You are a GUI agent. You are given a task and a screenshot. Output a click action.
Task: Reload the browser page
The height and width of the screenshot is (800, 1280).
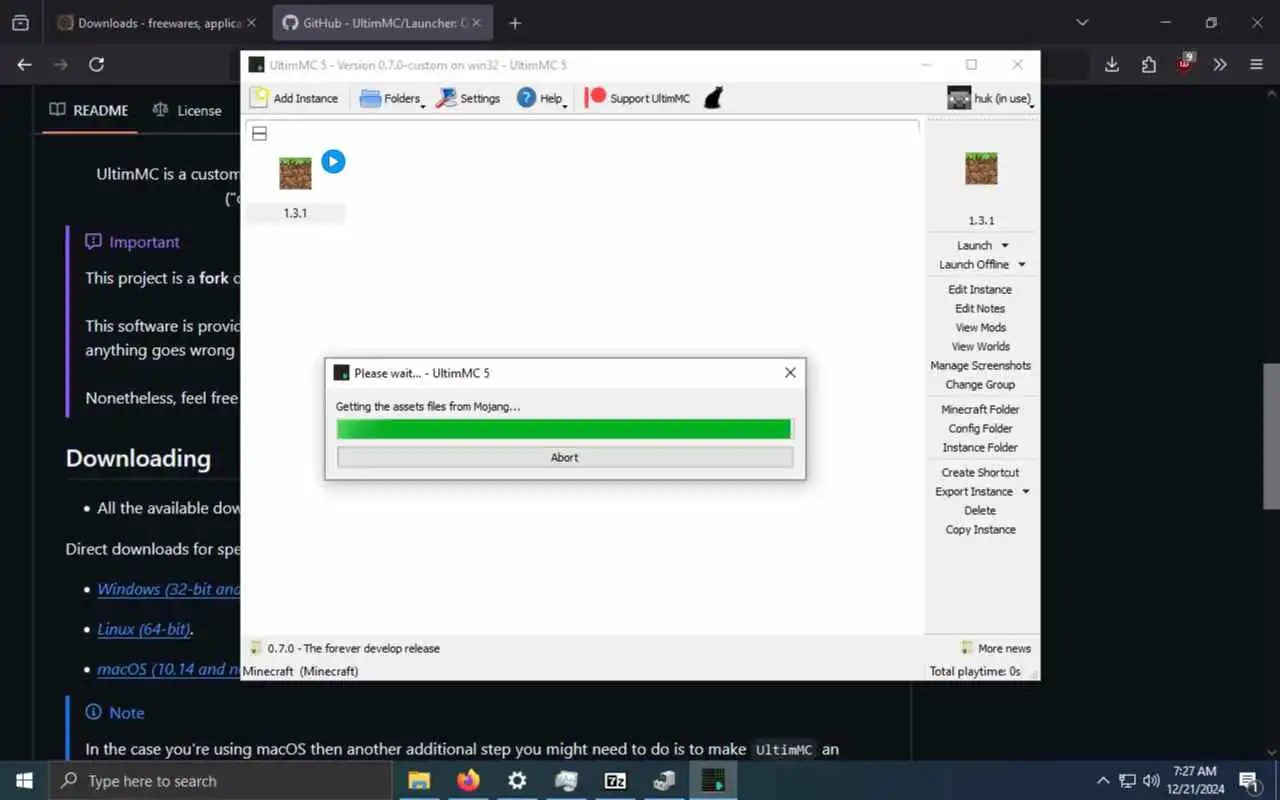point(96,64)
